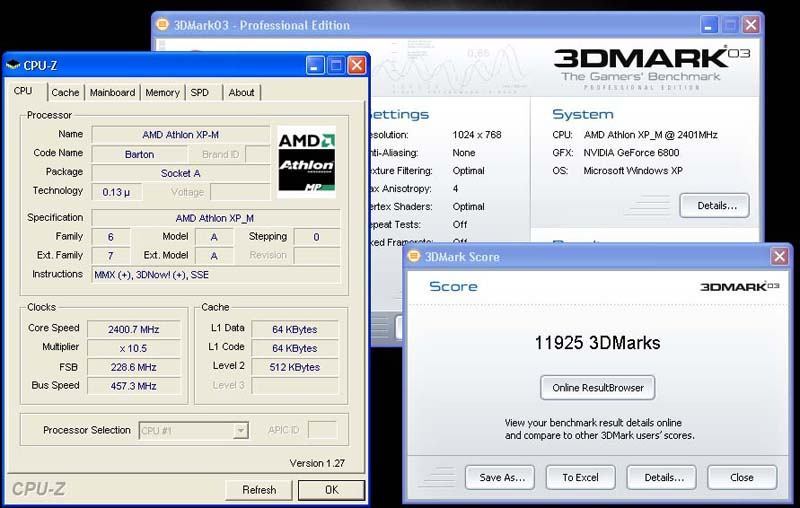Screen dimensions: 800x508
Task: Switch to the CPU tab in CPU-Z
Action: coord(23,91)
